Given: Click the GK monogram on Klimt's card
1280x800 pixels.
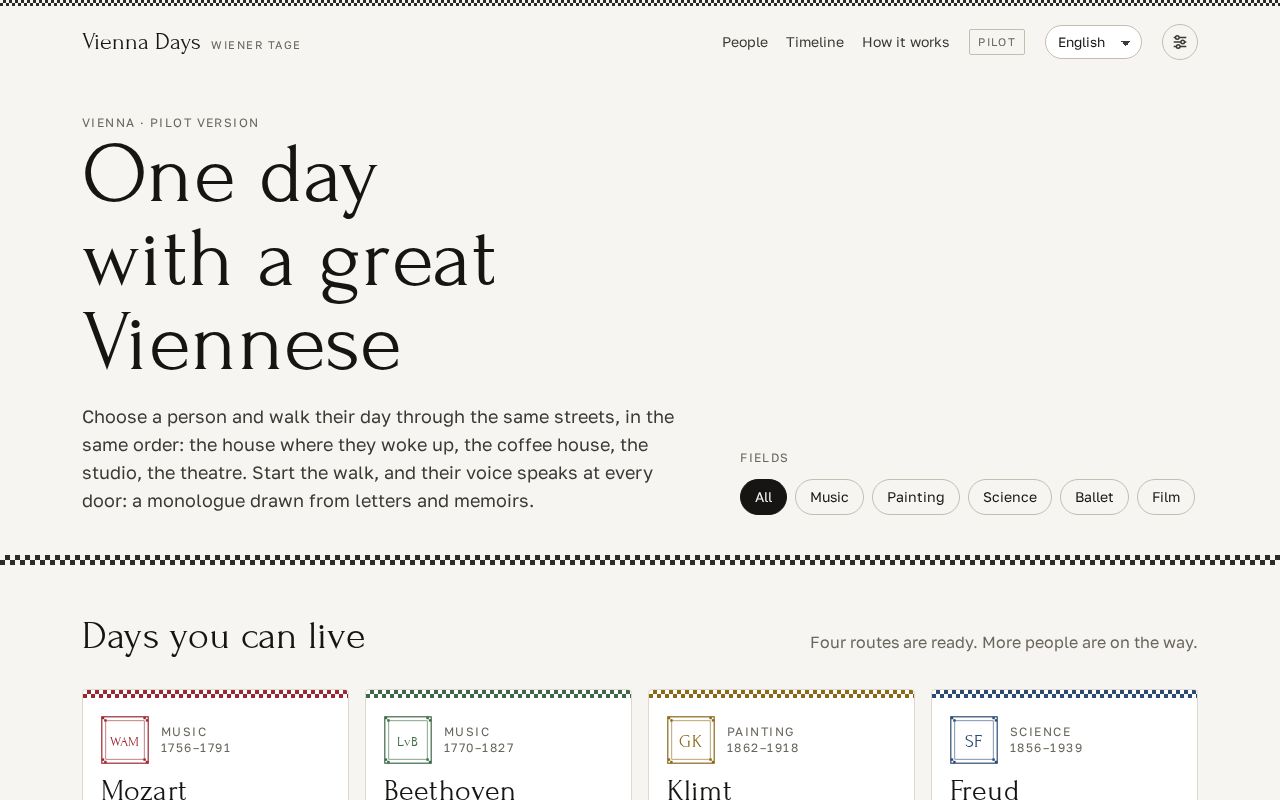Looking at the screenshot, I should pyautogui.click(x=691, y=740).
